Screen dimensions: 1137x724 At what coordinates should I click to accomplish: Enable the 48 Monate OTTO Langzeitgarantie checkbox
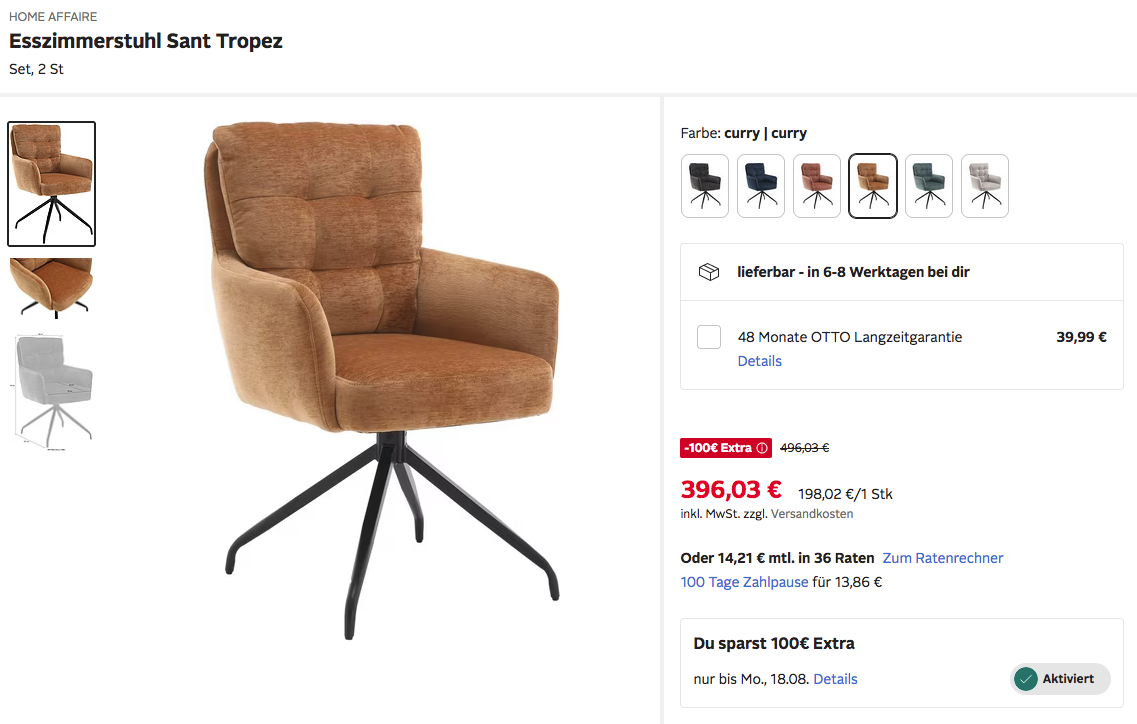coord(708,337)
